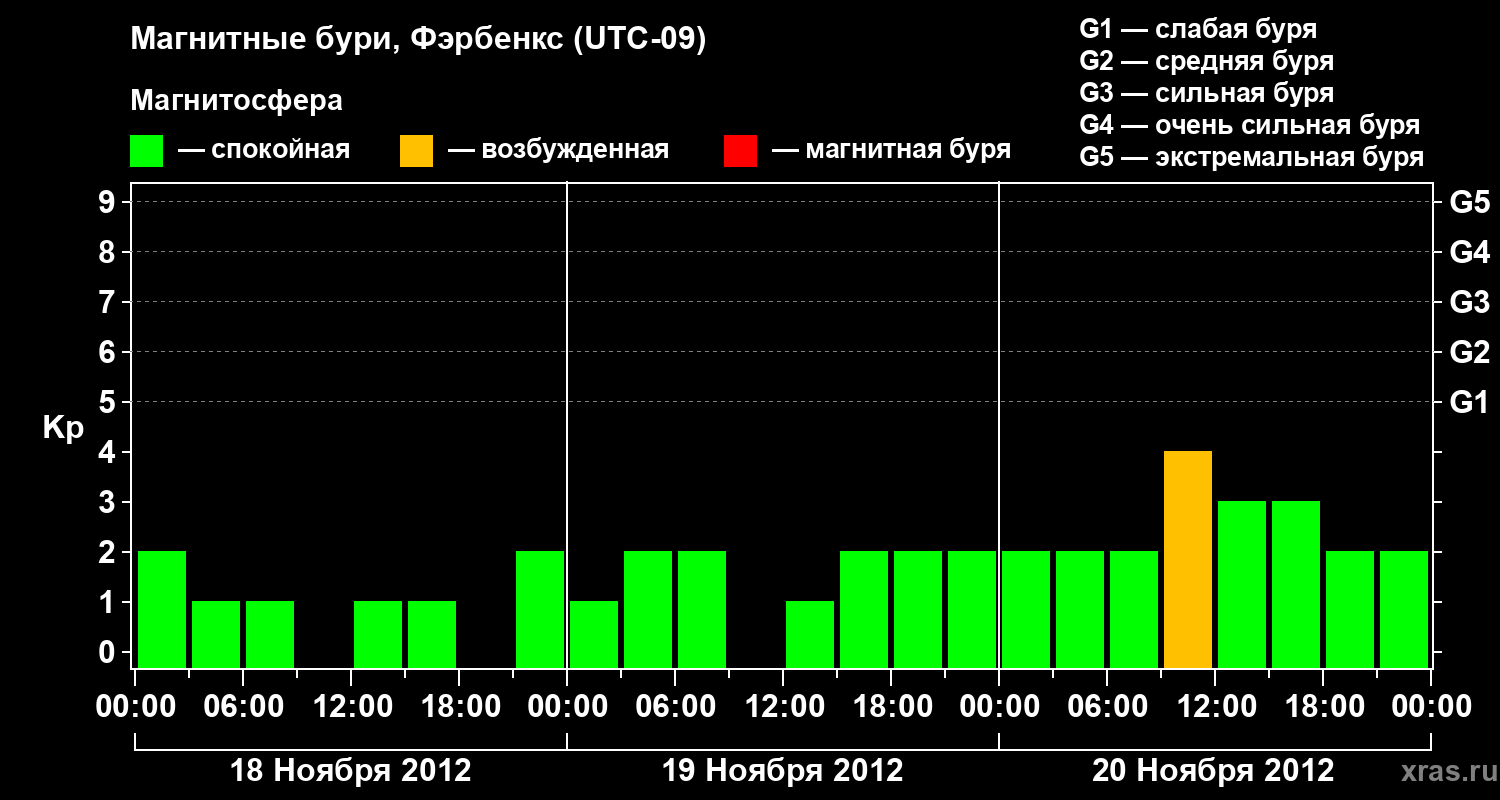Click the orange 'возбужденная' legend swatch
Viewport: 1500px width, 800px height.
click(416, 151)
